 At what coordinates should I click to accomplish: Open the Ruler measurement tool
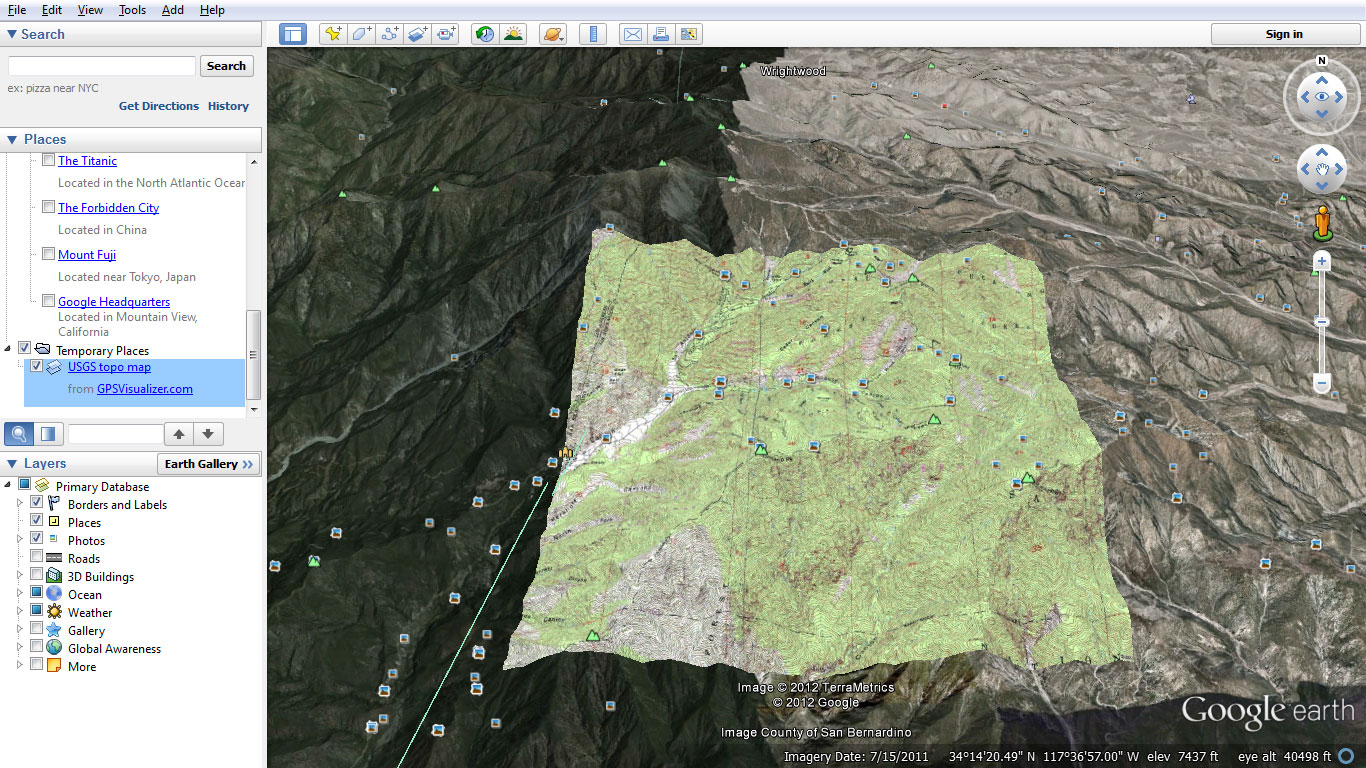[592, 33]
